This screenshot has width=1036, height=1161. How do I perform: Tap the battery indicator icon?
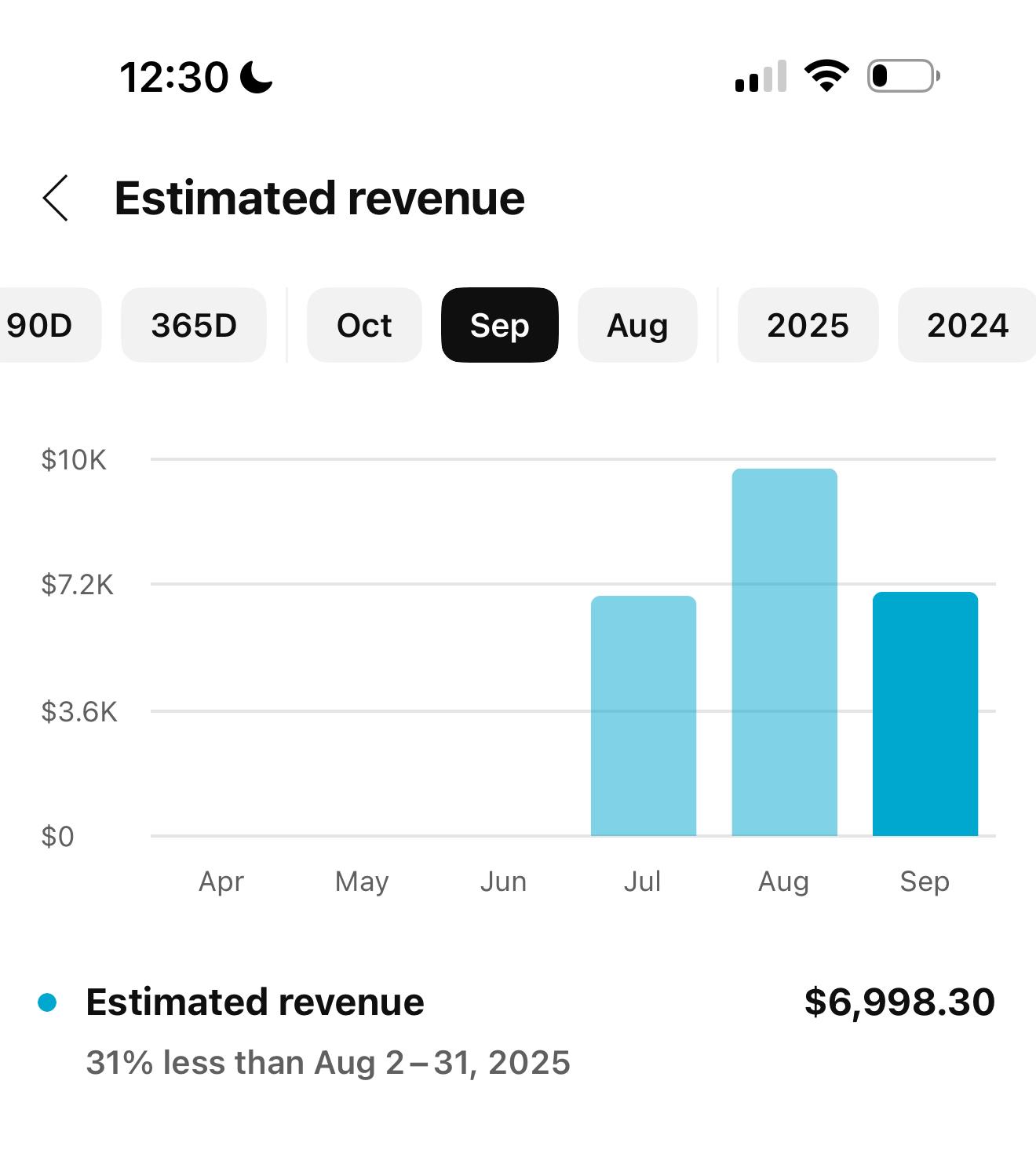tap(903, 76)
